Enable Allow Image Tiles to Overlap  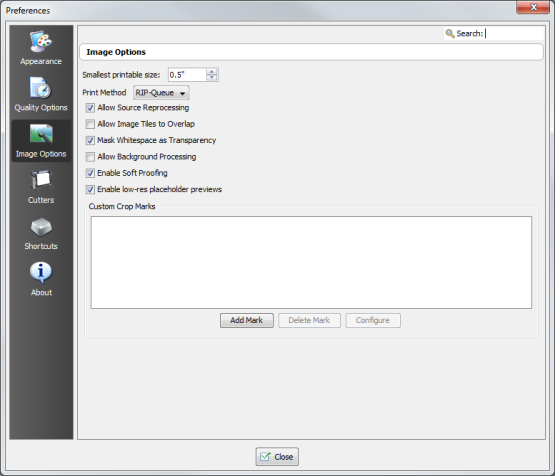click(x=90, y=124)
